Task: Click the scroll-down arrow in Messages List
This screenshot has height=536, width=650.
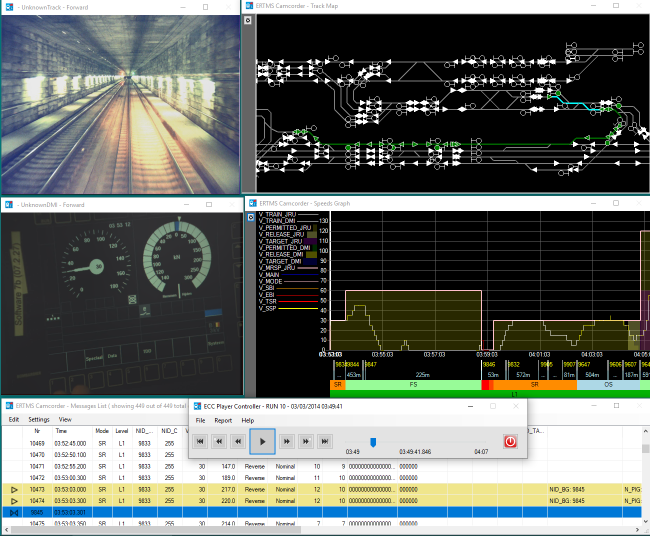Action: click(645, 521)
